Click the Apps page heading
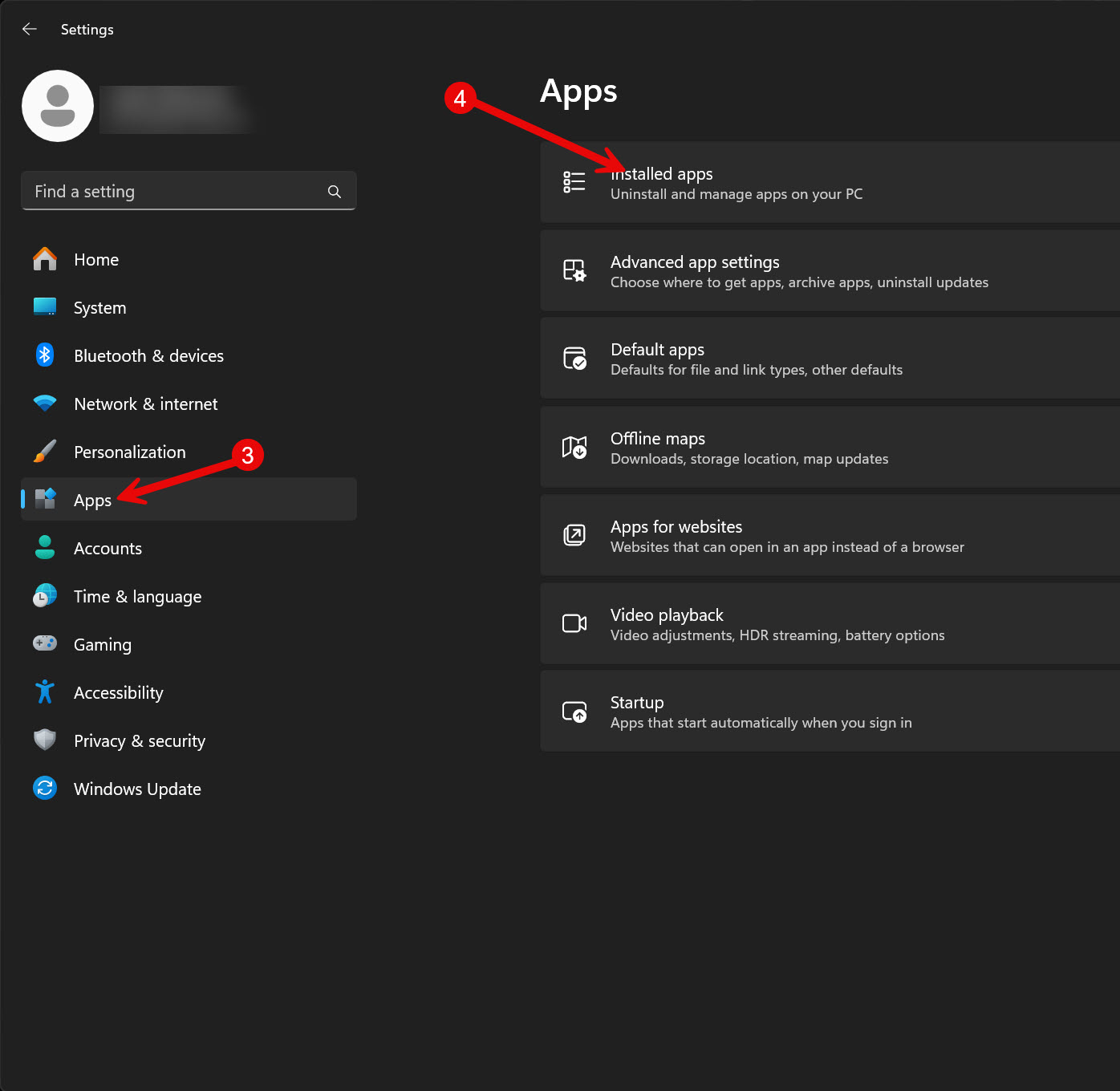 tap(578, 91)
